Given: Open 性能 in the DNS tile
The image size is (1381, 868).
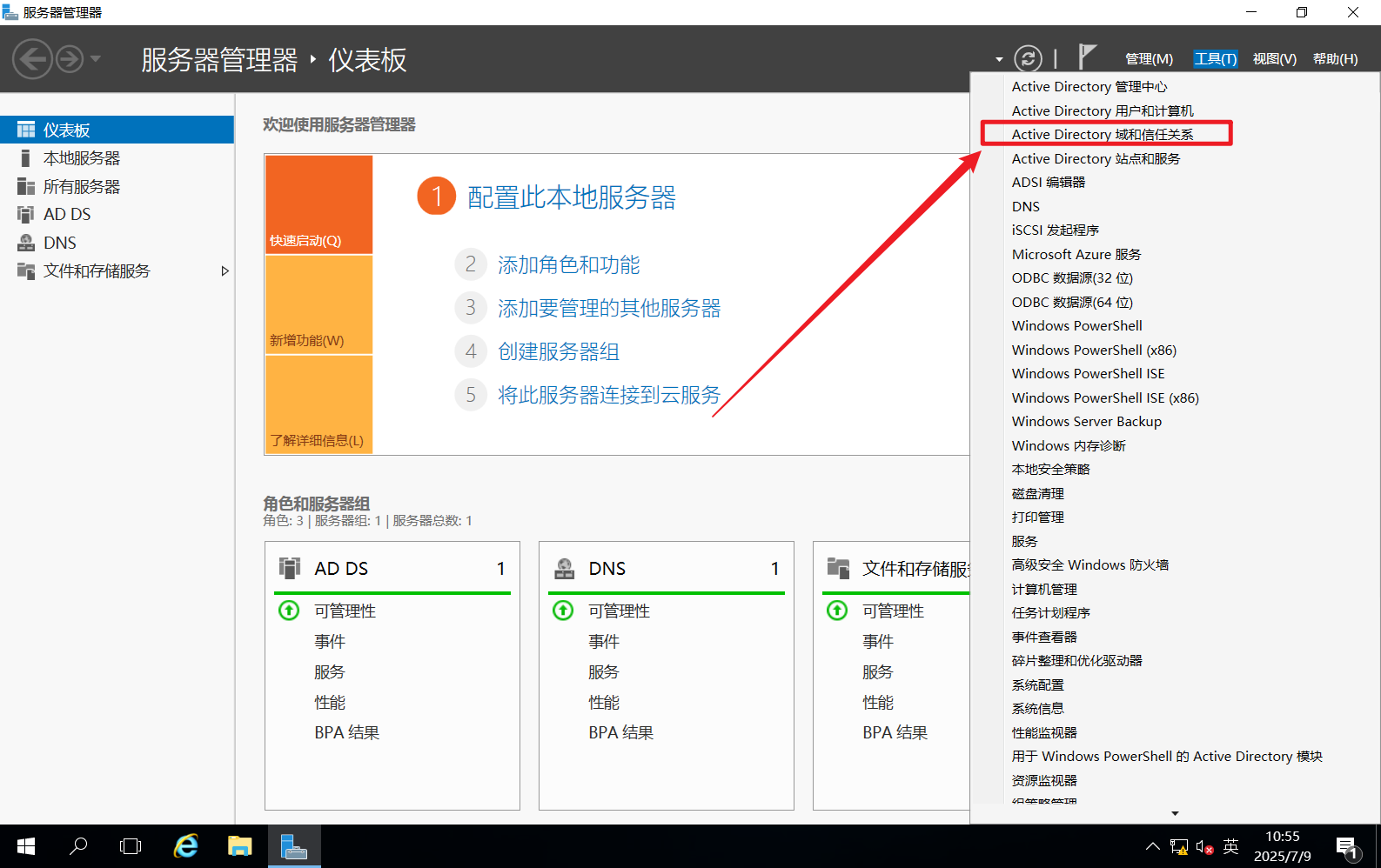Looking at the screenshot, I should 604,703.
